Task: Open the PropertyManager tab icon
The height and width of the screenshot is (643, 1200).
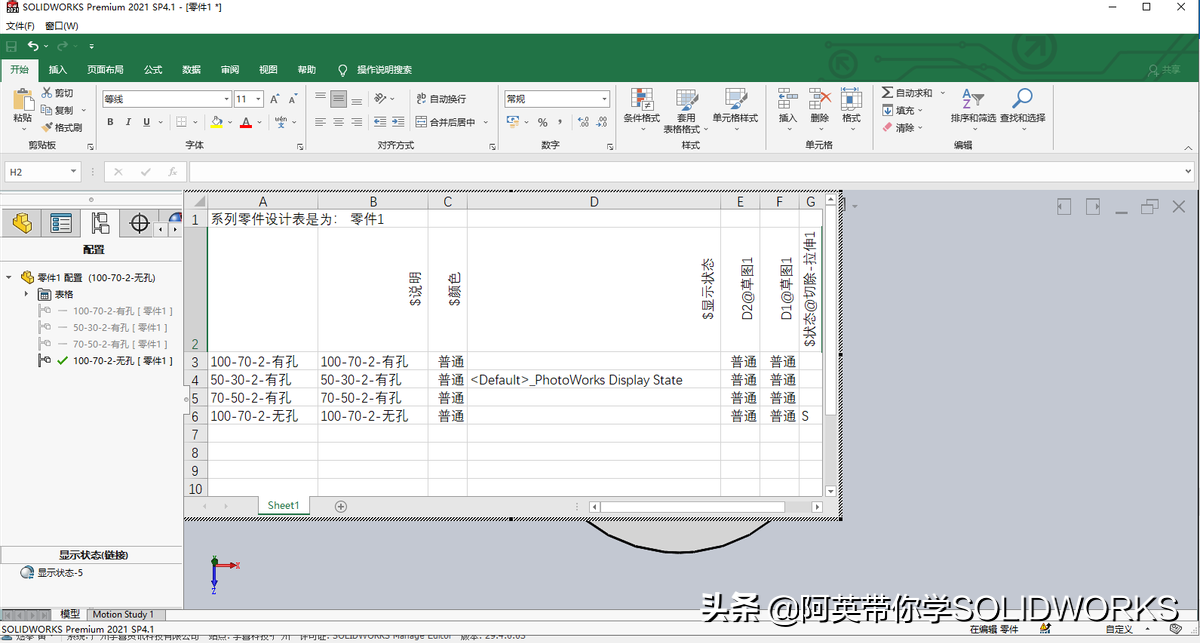Action: click(x=61, y=222)
